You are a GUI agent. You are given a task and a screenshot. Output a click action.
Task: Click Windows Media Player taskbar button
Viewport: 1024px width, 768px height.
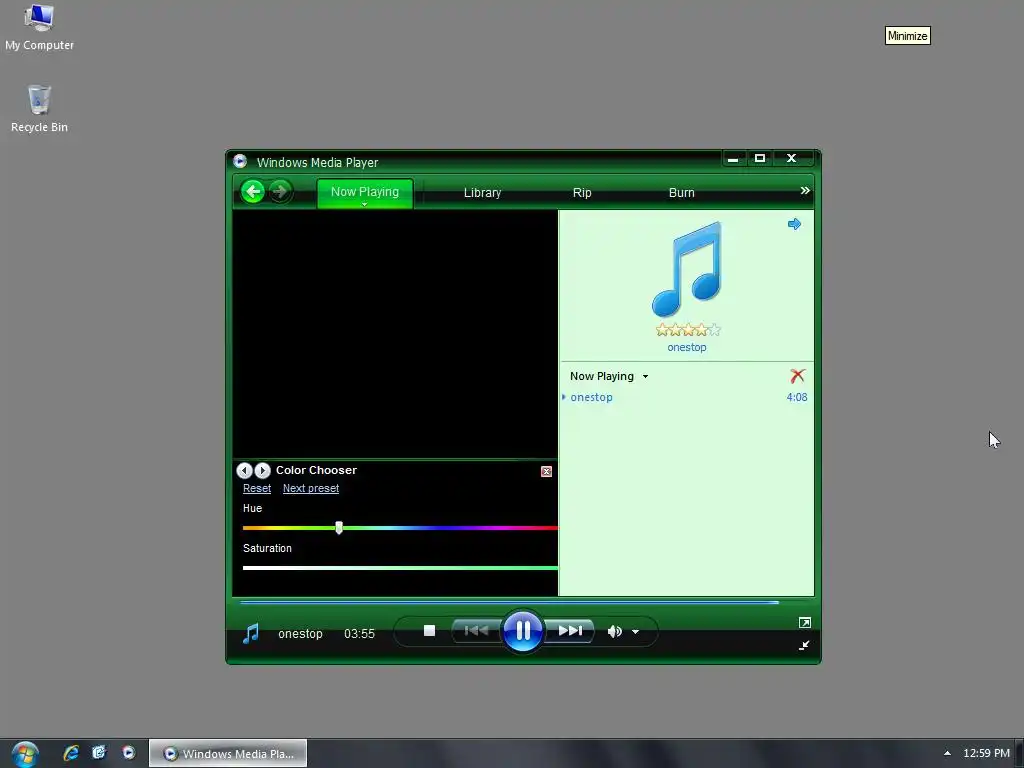tap(228, 754)
